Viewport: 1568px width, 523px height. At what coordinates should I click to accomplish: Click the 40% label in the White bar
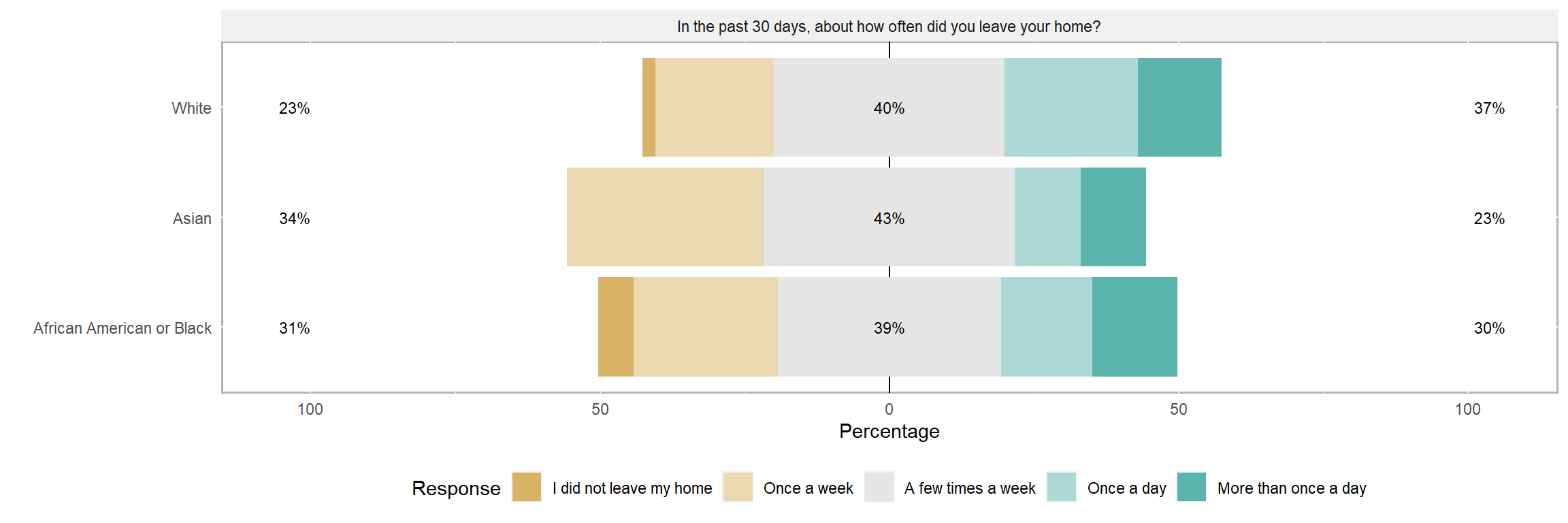(x=889, y=108)
